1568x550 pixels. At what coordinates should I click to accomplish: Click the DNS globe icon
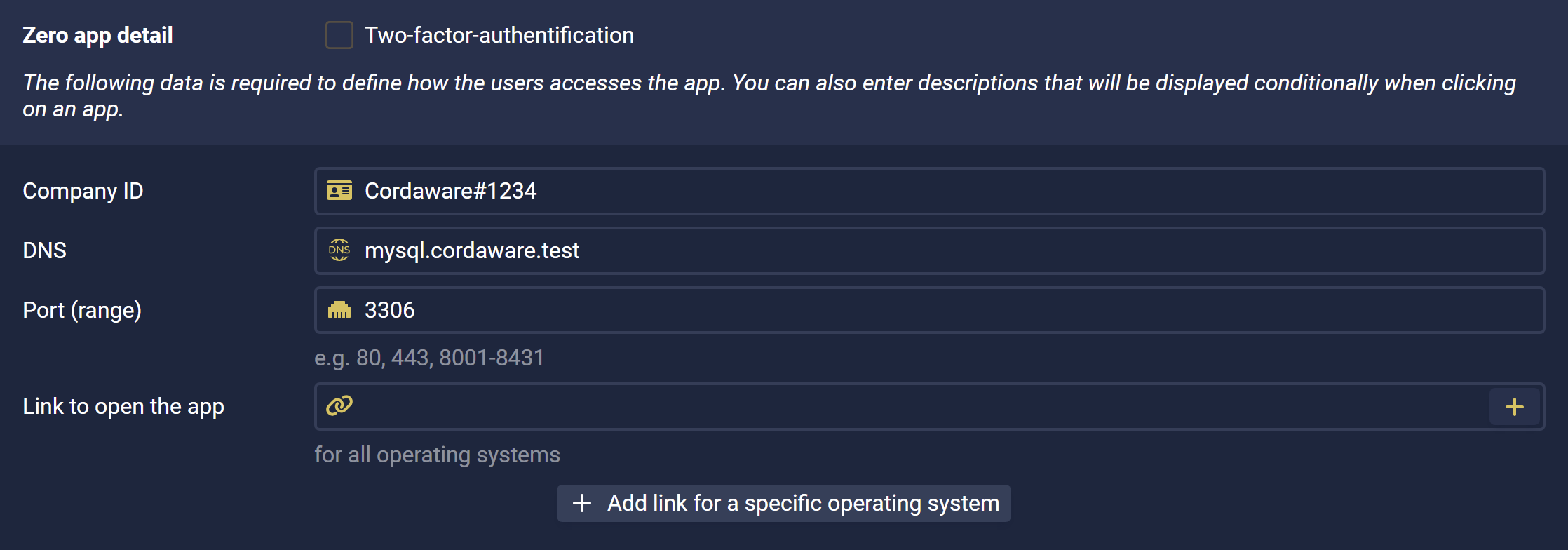pos(339,250)
